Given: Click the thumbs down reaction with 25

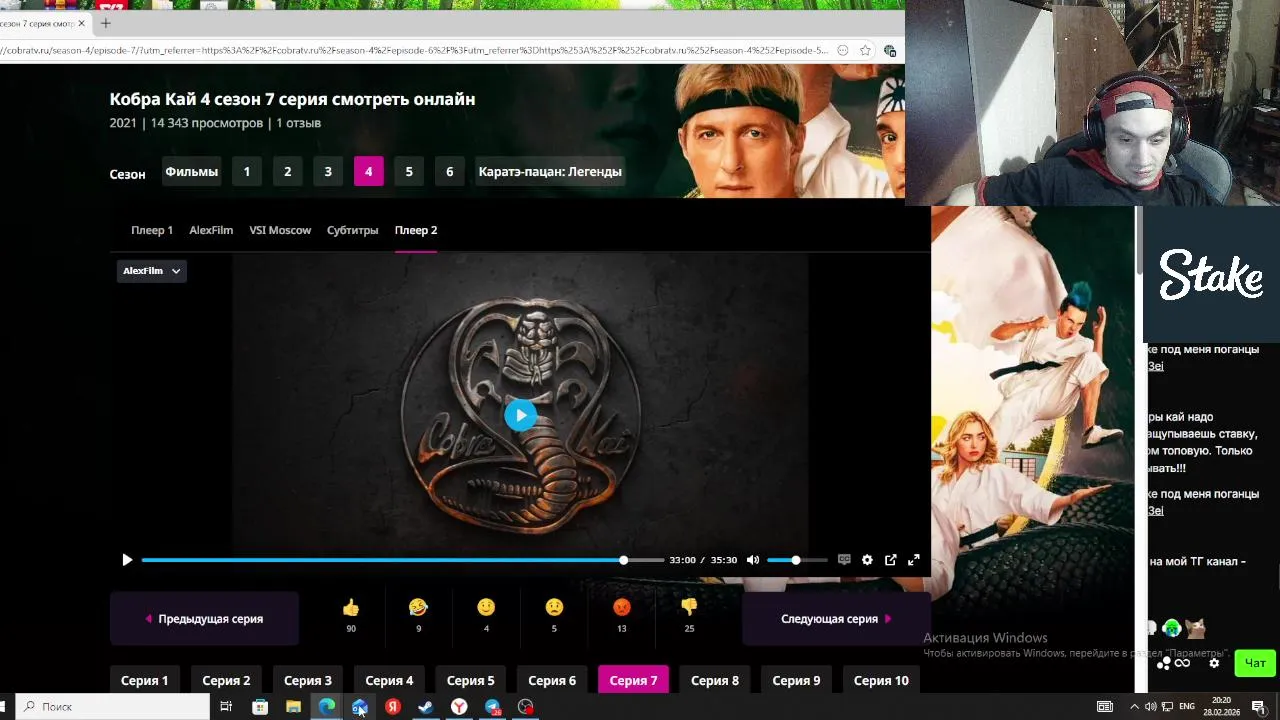Looking at the screenshot, I should point(689,615).
